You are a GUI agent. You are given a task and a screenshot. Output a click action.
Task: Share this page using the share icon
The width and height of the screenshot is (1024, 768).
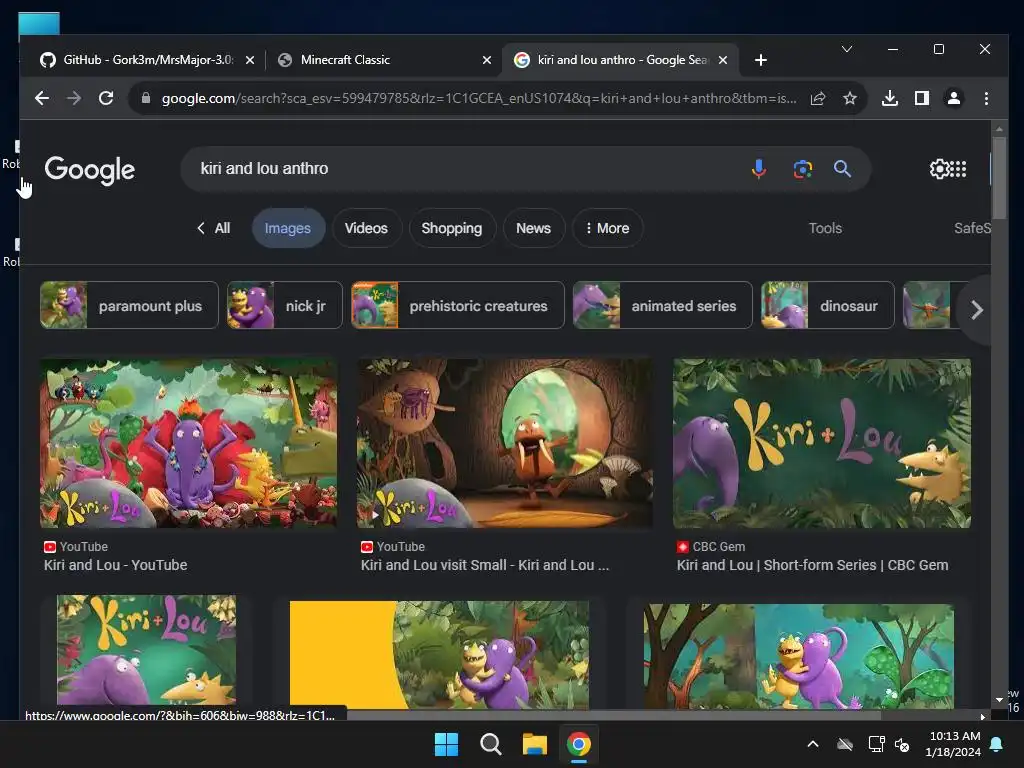[x=818, y=99]
